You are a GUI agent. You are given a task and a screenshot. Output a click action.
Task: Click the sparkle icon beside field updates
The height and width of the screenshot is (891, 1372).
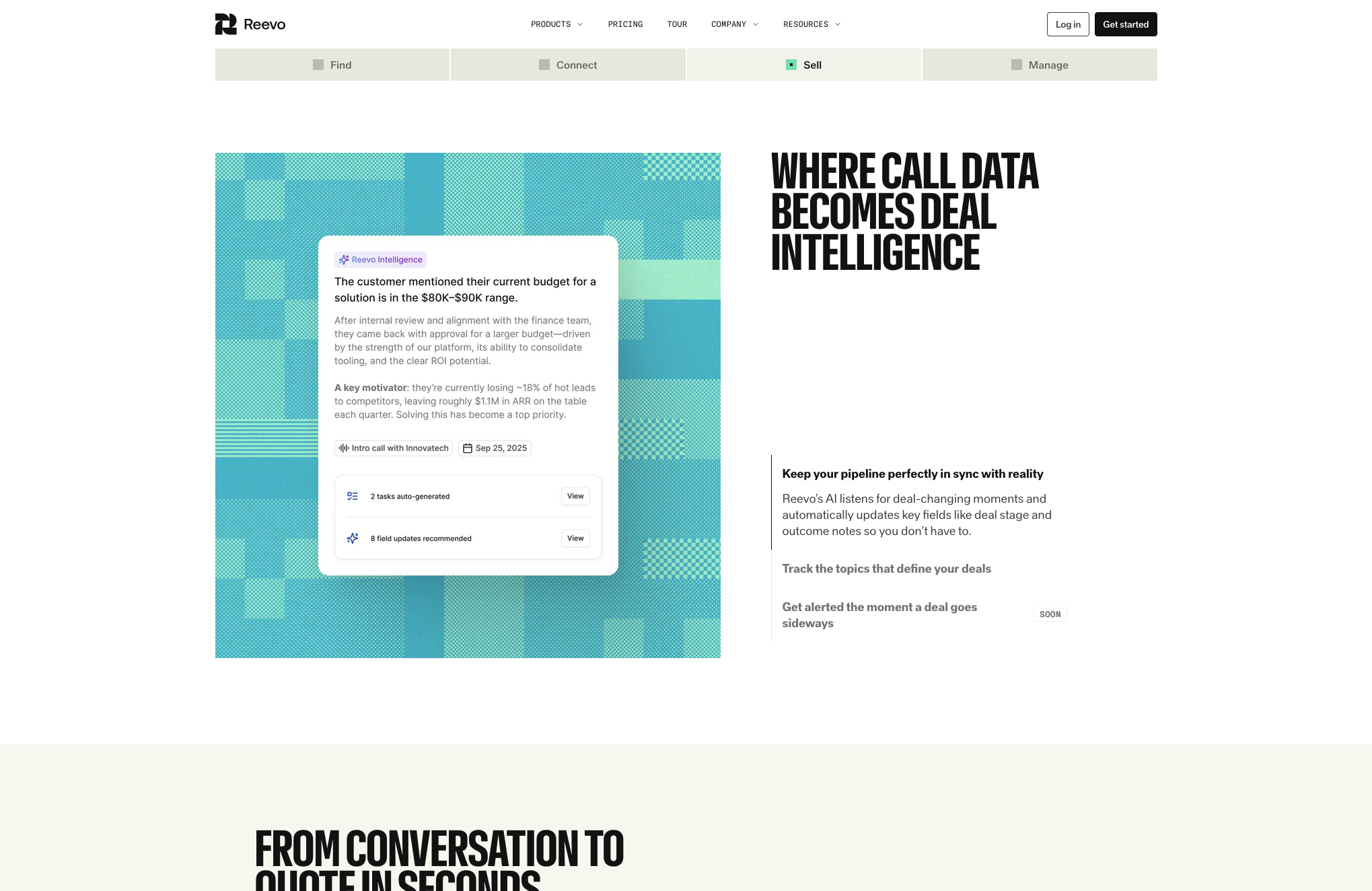pos(353,538)
